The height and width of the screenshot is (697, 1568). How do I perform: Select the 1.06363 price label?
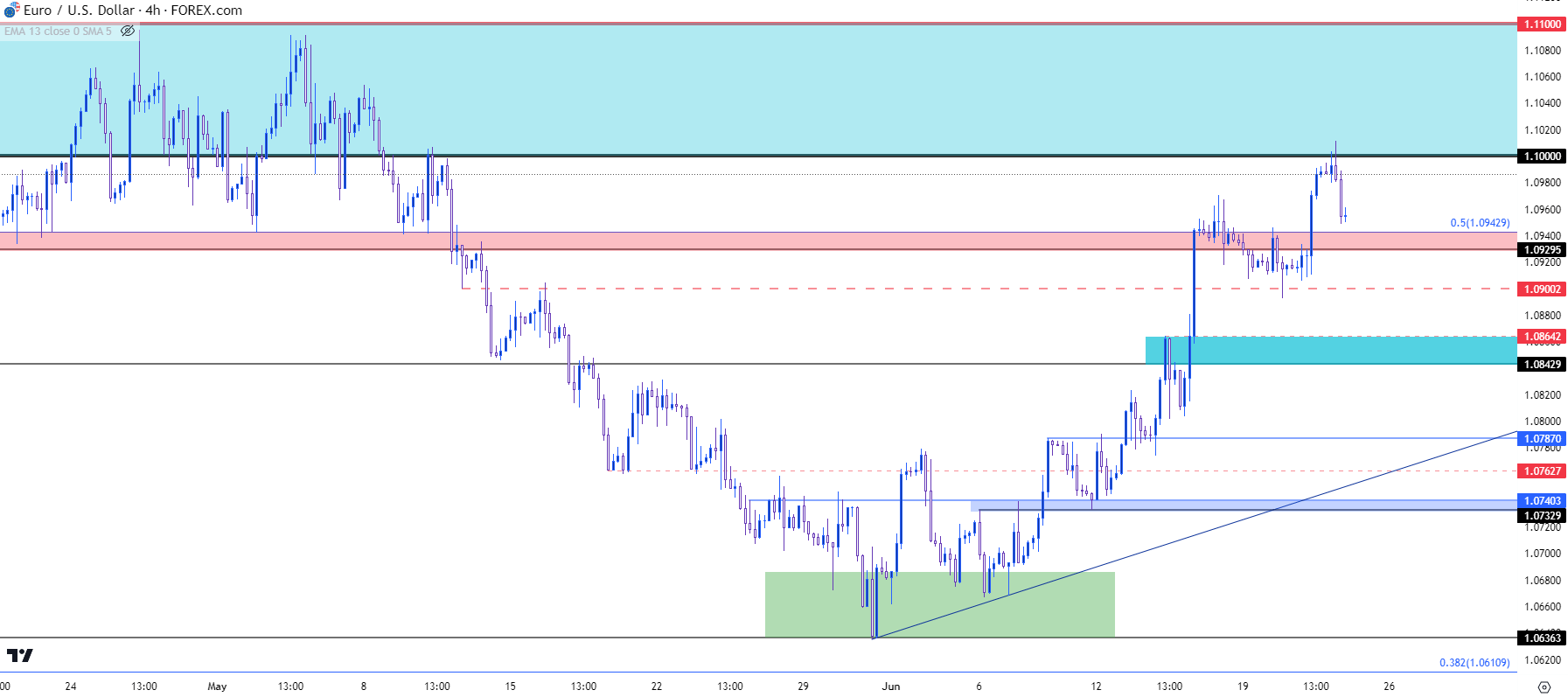coord(1542,638)
